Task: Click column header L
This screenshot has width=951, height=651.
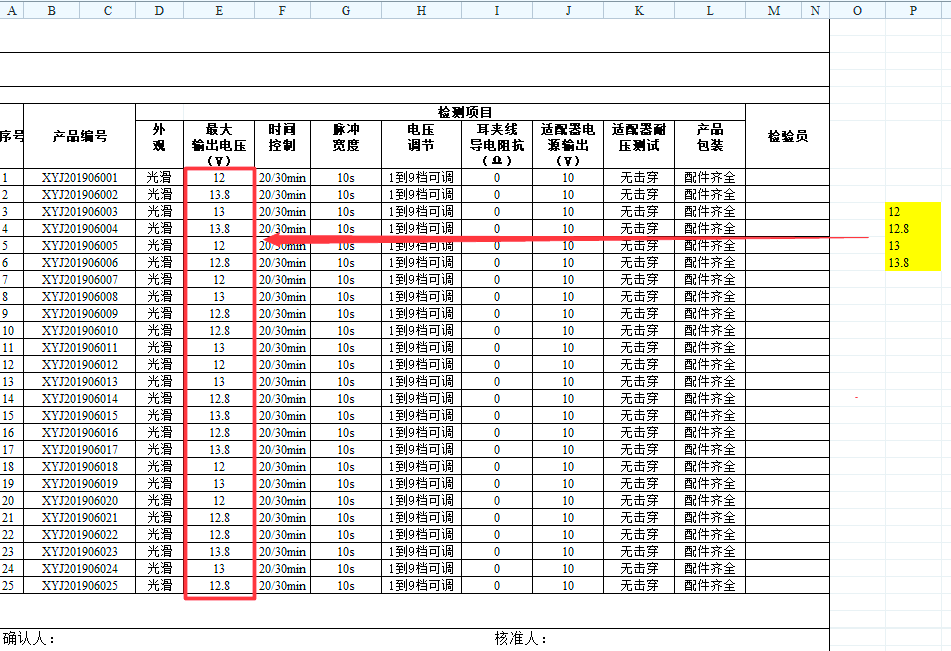Action: point(710,10)
